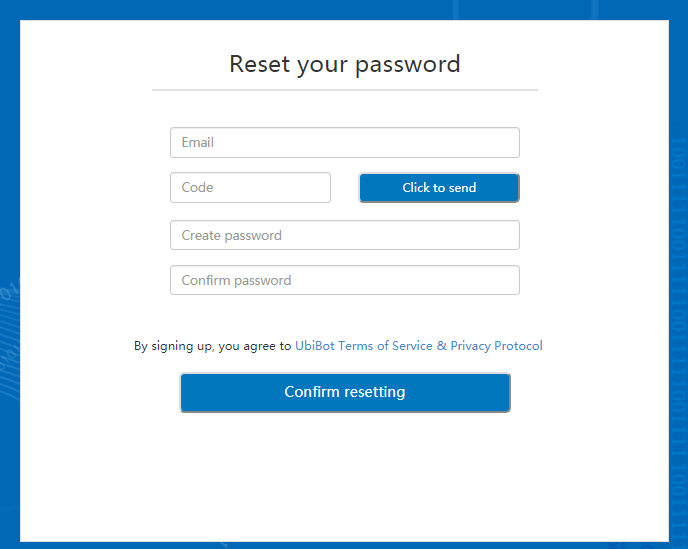The image size is (688, 549).
Task: View the Terms of Service & Privacy Protocol
Action: tap(419, 346)
